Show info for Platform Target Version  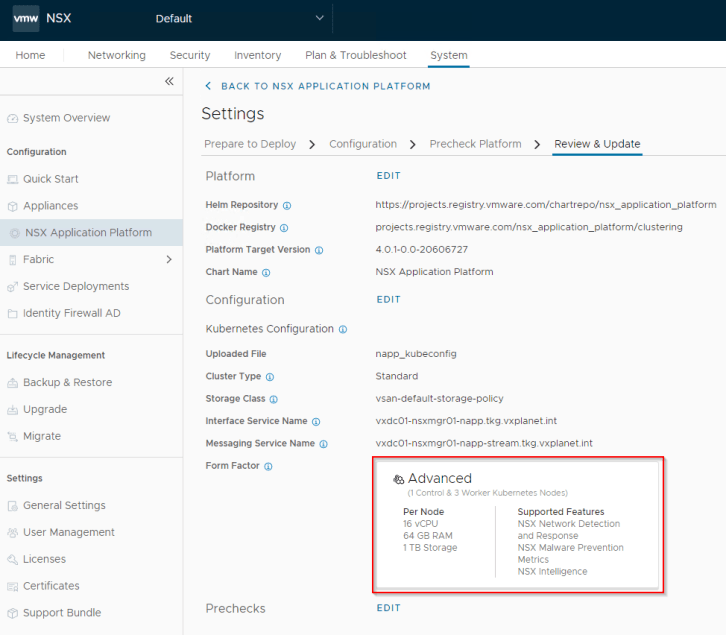click(x=319, y=250)
